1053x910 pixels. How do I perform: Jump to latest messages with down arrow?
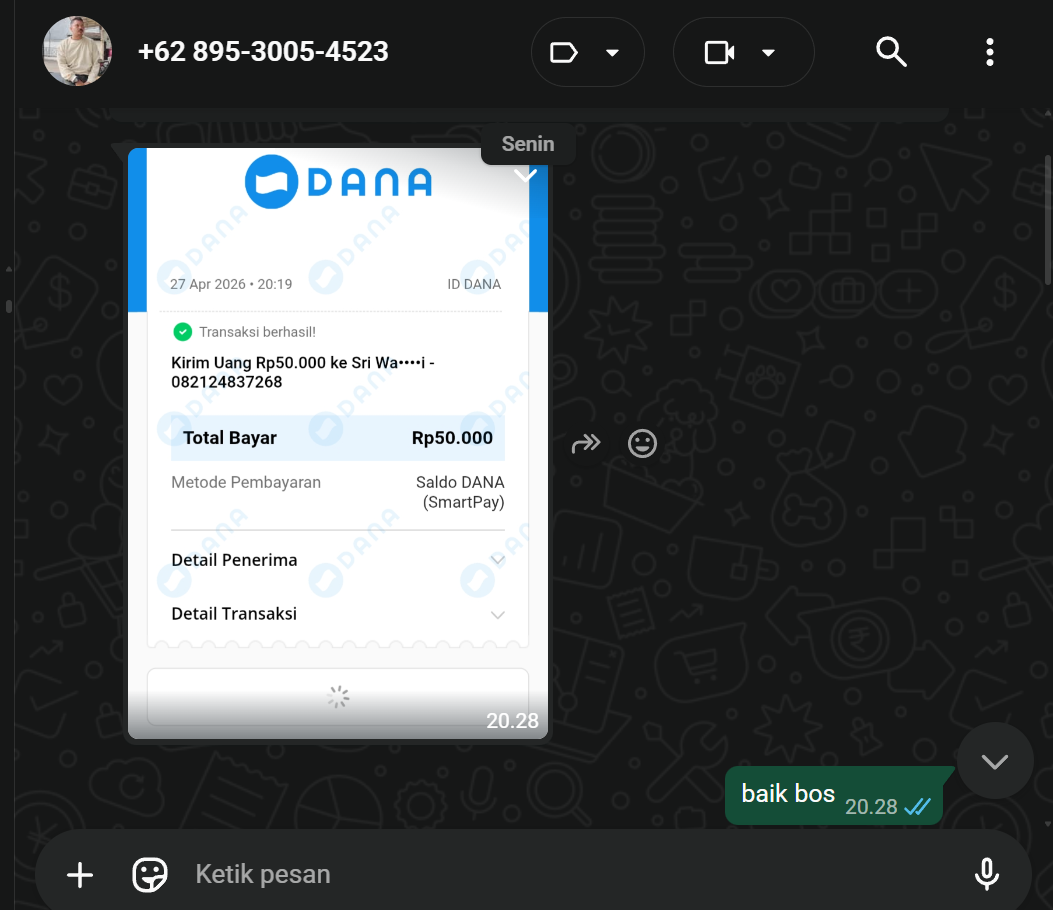[995, 761]
